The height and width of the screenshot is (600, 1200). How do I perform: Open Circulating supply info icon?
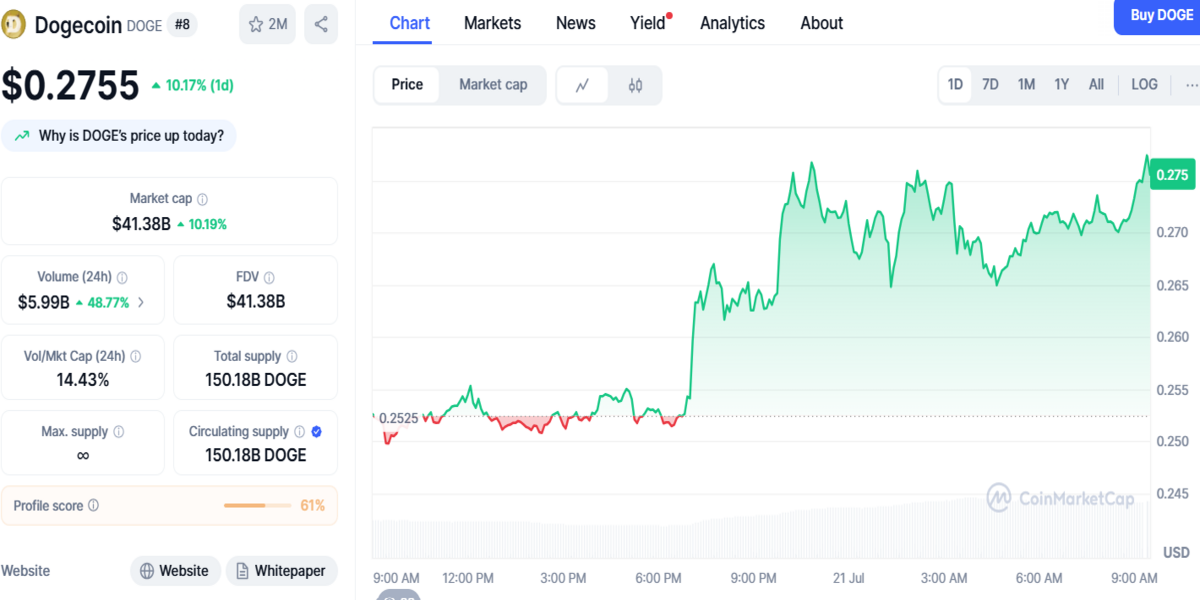299,432
